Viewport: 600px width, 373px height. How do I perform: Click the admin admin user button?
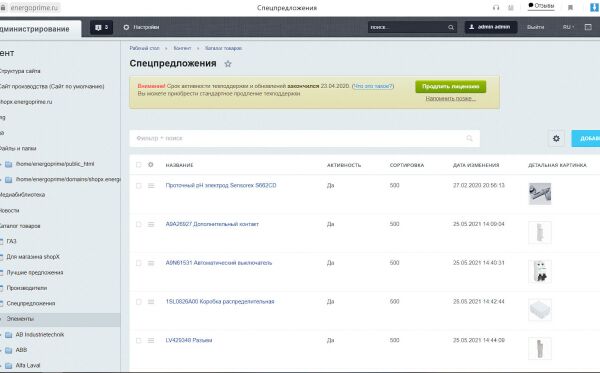click(491, 27)
